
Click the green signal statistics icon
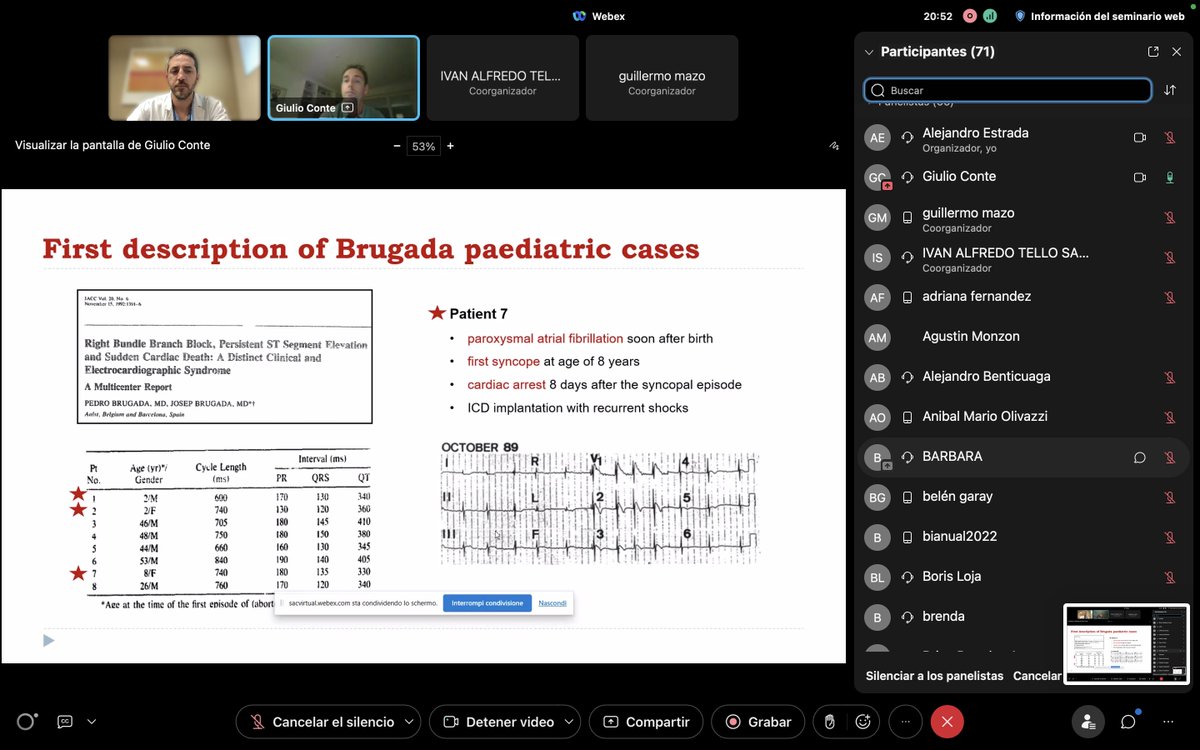click(x=989, y=16)
